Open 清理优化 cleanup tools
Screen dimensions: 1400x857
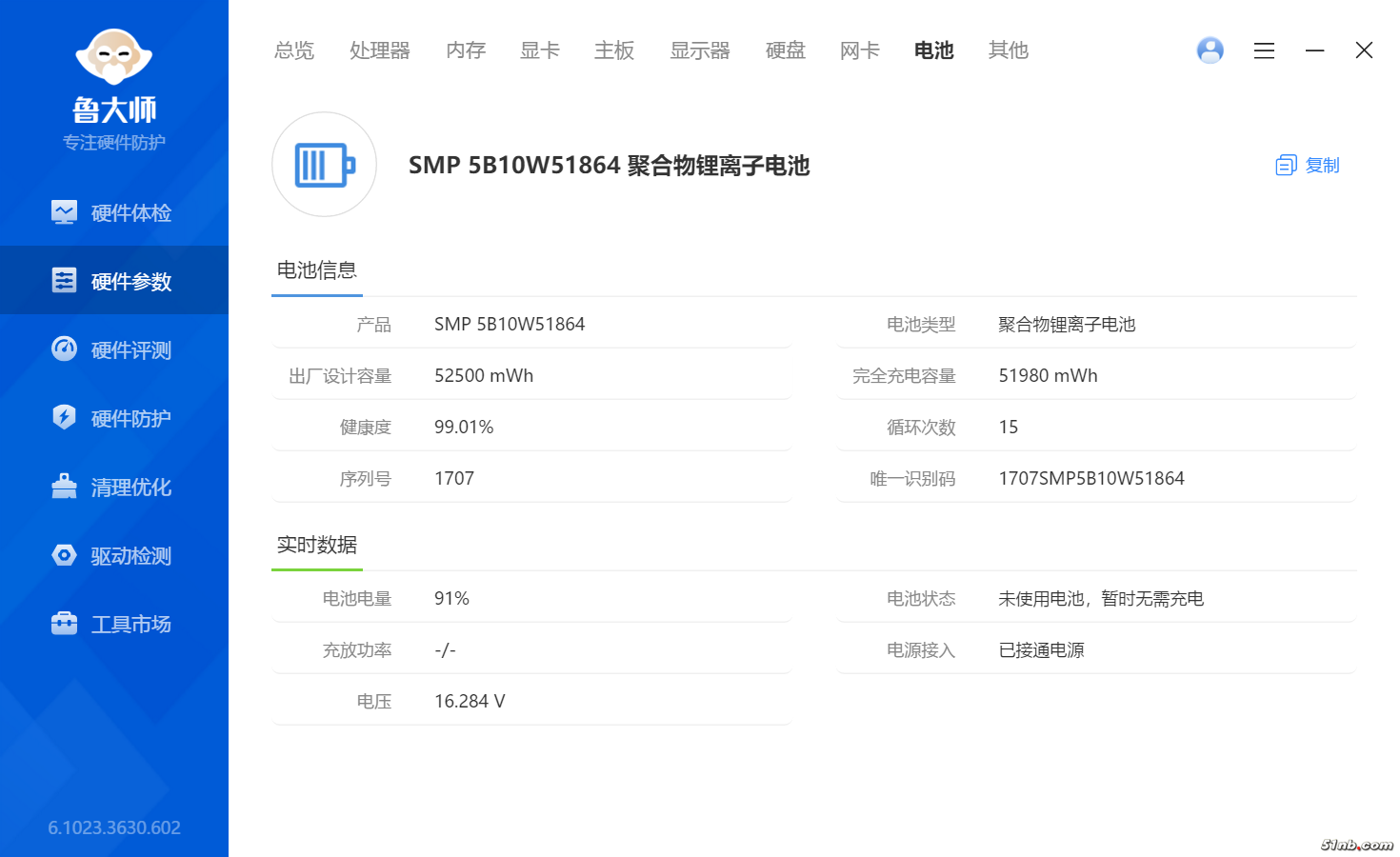click(130, 487)
